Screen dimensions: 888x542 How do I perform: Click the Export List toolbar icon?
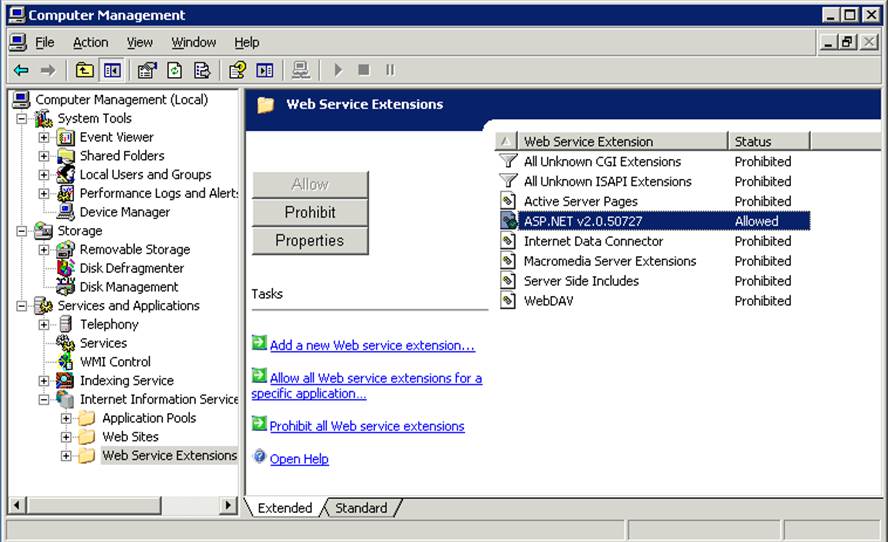[x=202, y=70]
